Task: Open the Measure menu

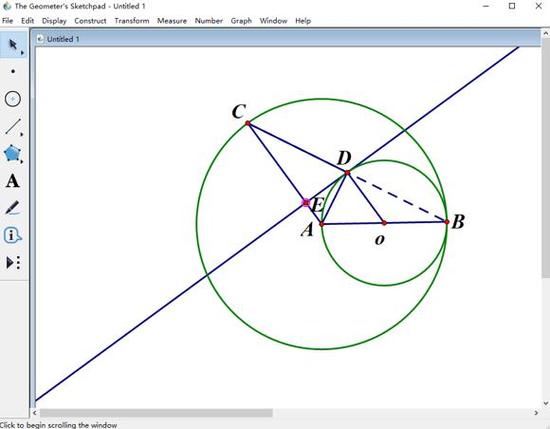Action: pyautogui.click(x=172, y=21)
